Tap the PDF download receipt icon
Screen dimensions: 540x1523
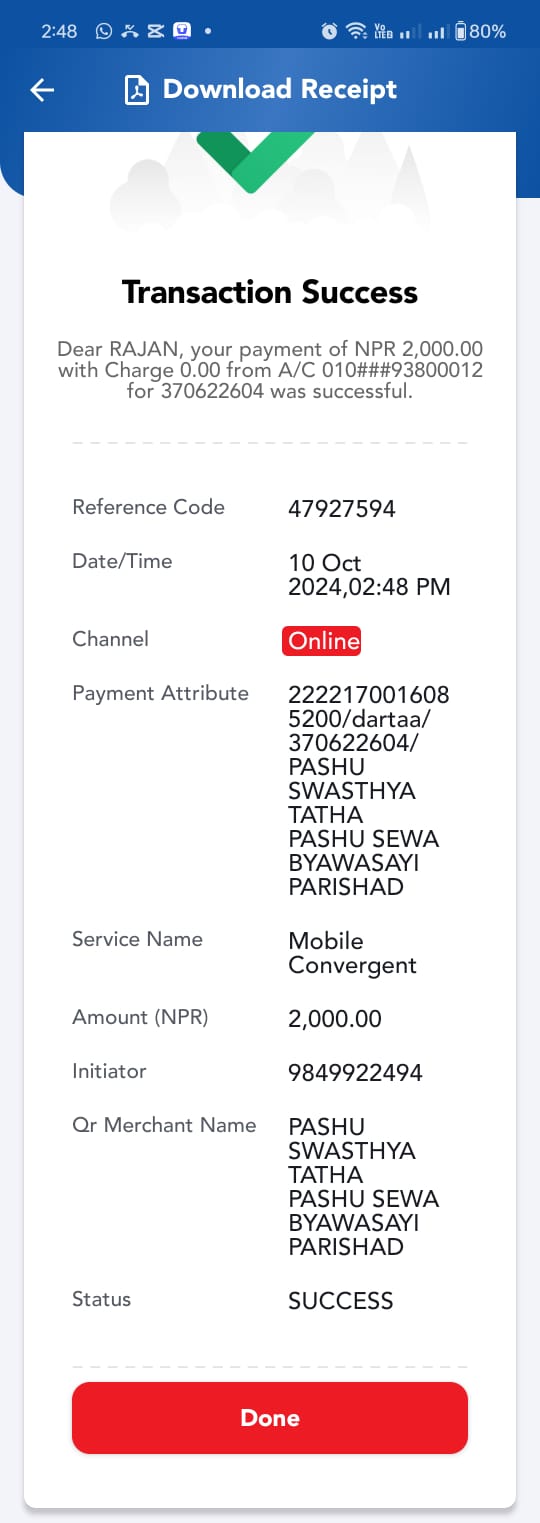[135, 90]
